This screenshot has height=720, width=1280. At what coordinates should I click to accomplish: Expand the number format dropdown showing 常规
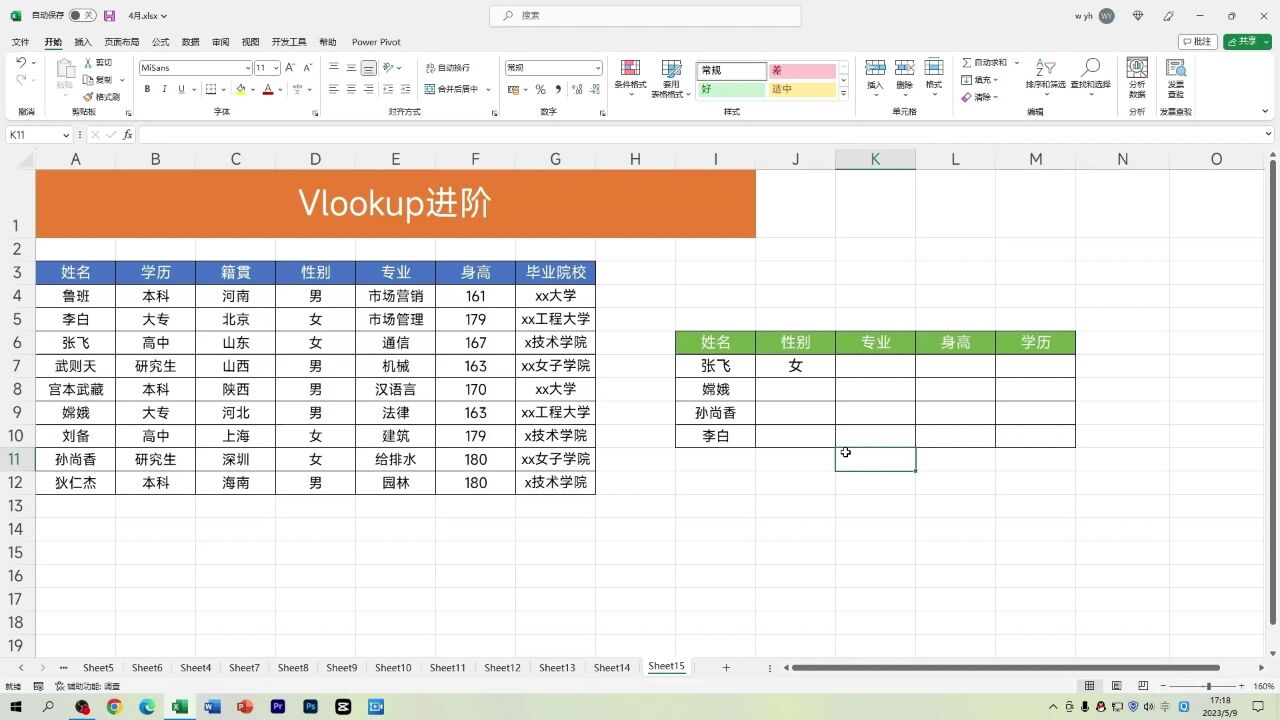[x=599, y=68]
